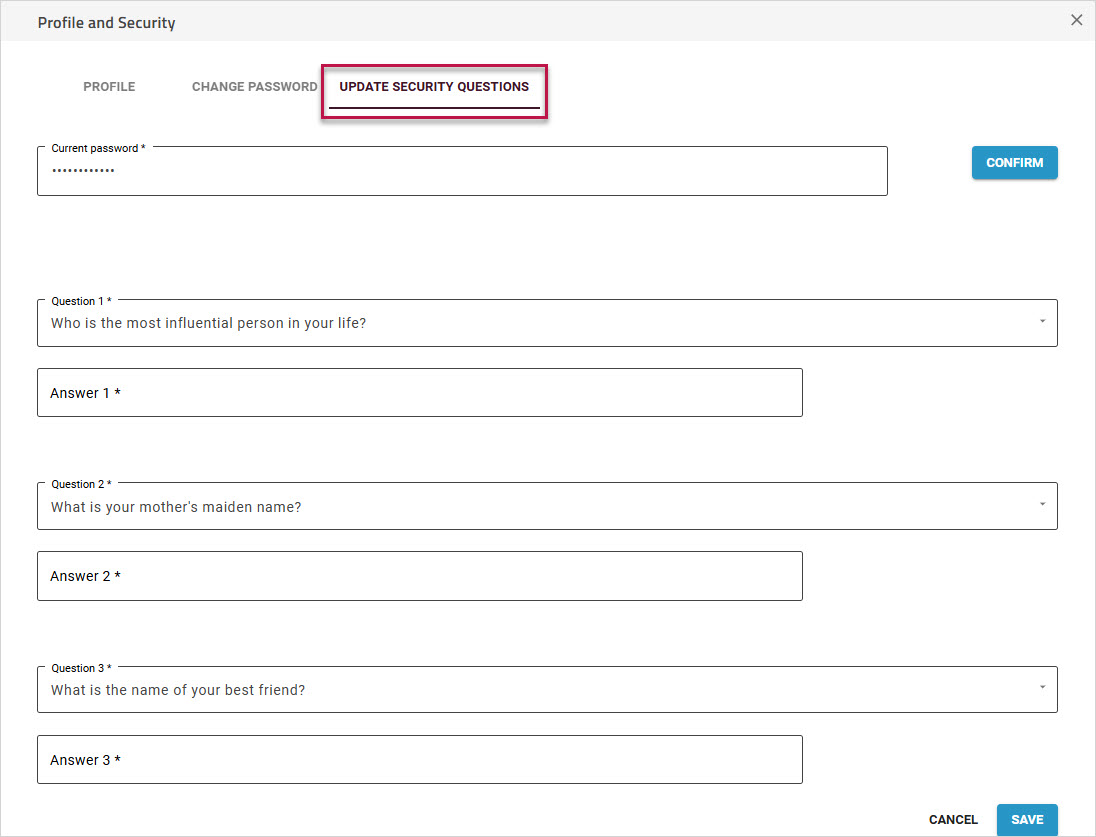The width and height of the screenshot is (1096, 837).
Task: Click the arrow icon on Question 2
Action: [1041, 505]
